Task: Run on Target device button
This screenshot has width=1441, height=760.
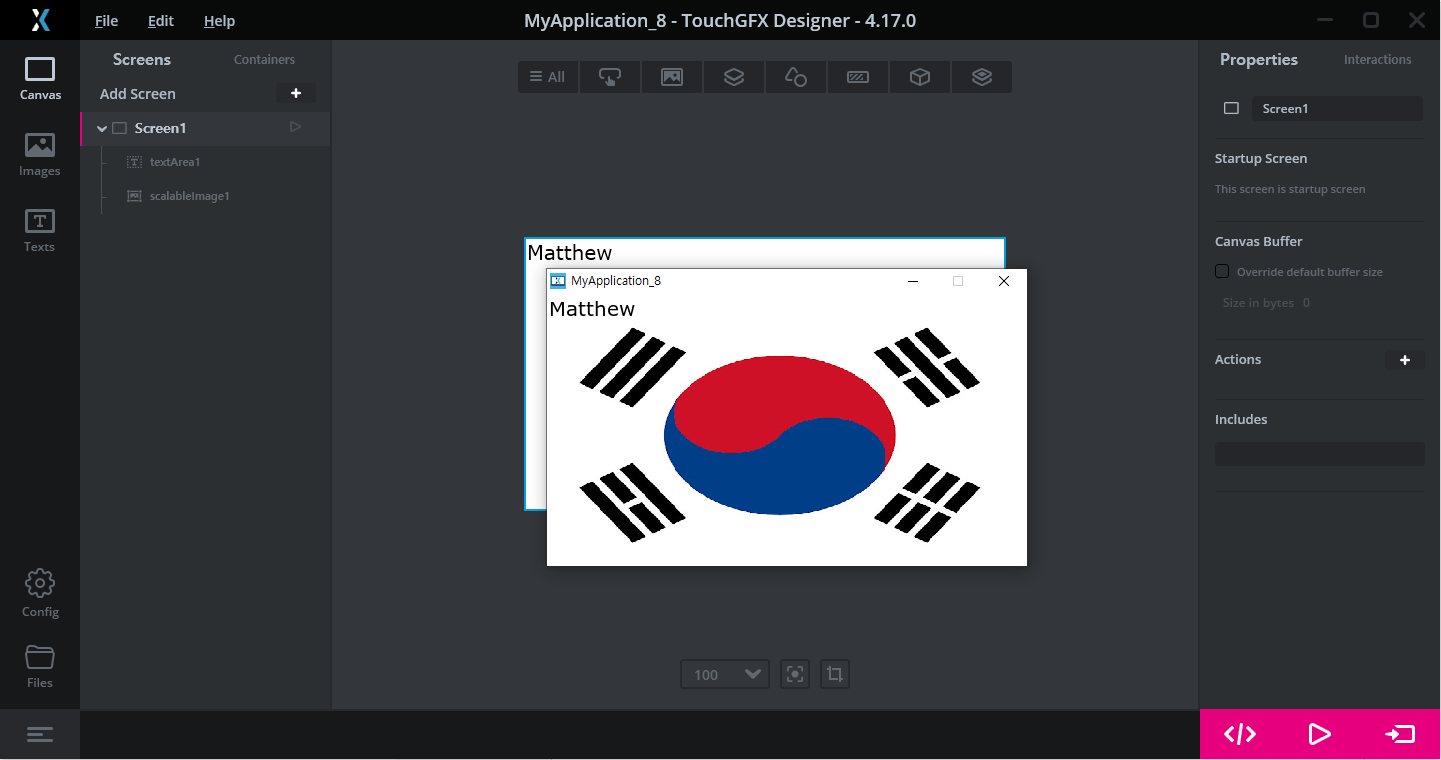Action: point(1400,735)
